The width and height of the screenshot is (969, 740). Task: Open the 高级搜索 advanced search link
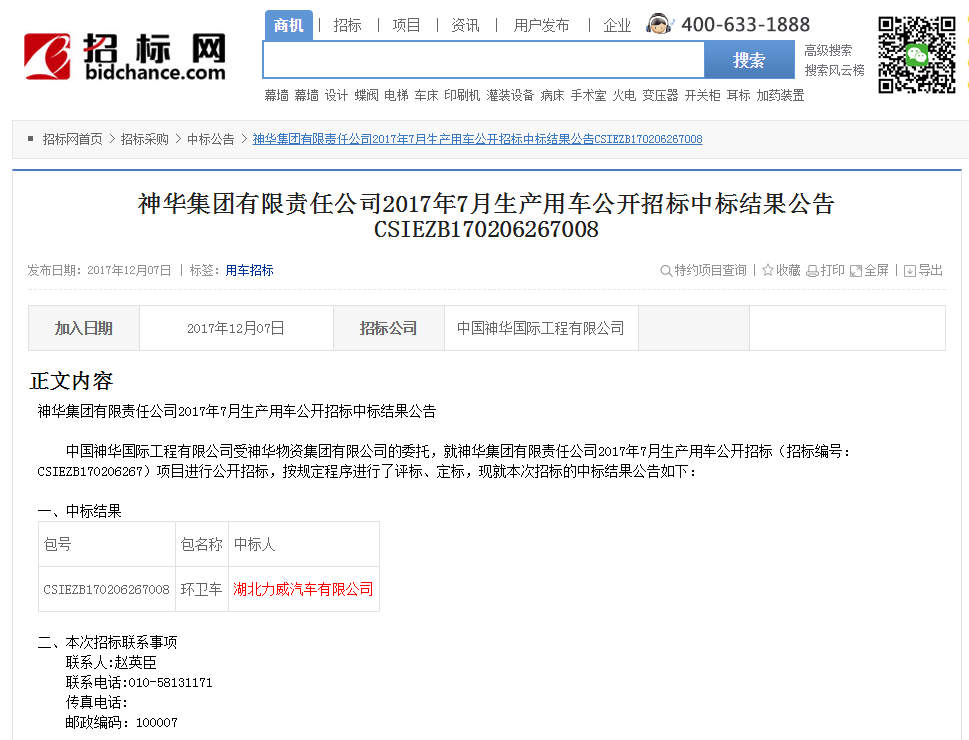click(x=828, y=50)
